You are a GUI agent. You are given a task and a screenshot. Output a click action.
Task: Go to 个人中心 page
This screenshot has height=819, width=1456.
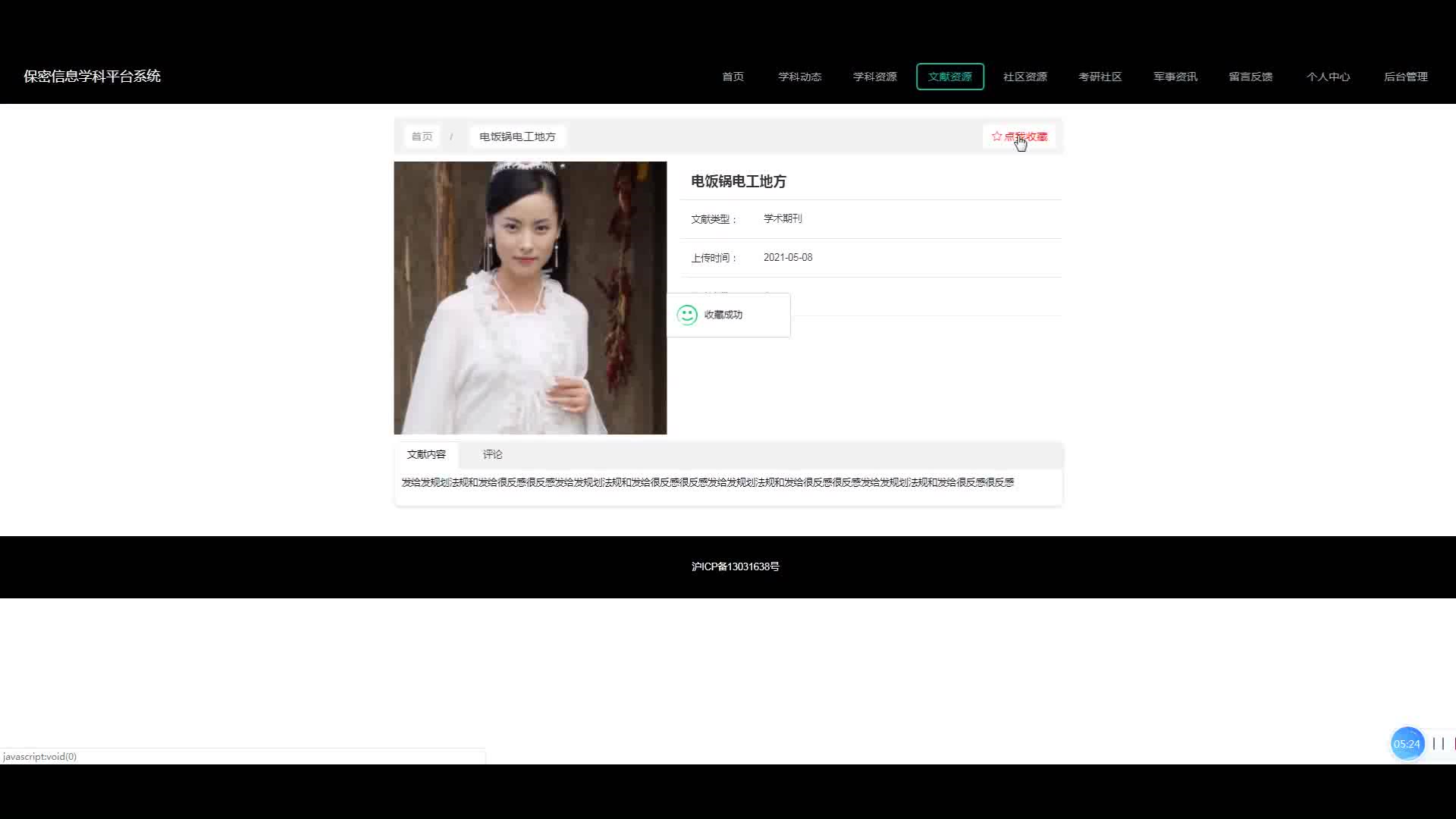[1328, 77]
